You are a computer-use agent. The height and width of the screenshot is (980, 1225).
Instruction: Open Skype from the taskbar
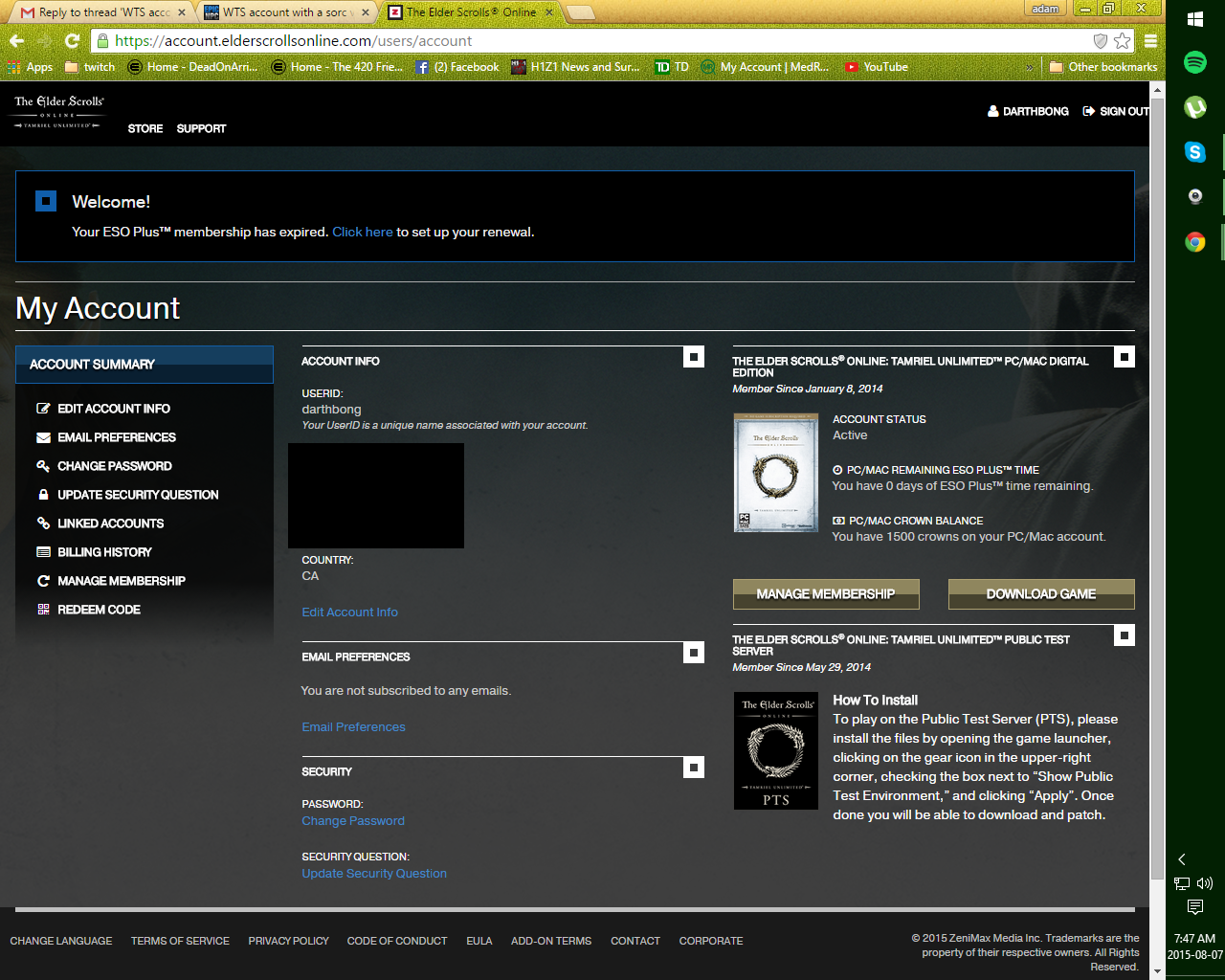pos(1195,152)
